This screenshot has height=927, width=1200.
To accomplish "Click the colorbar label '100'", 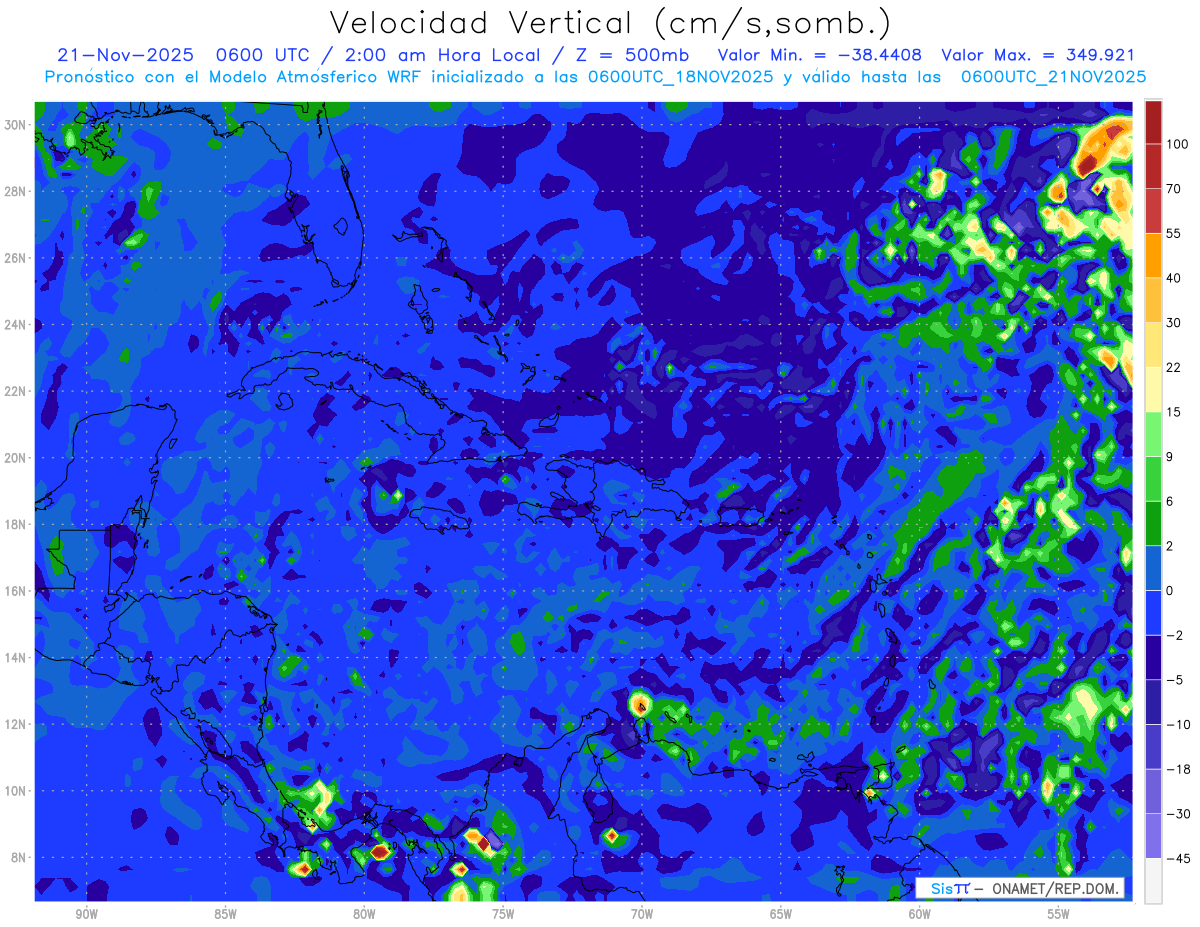I will [1177, 144].
